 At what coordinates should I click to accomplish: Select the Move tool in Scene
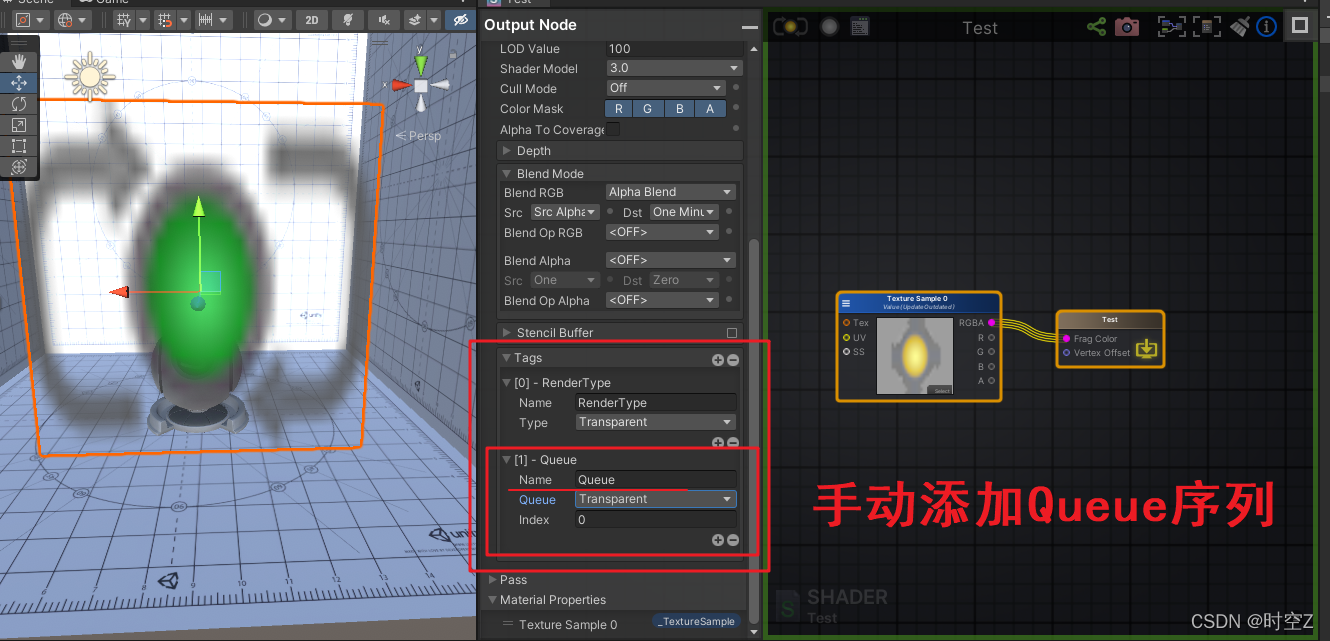point(19,83)
